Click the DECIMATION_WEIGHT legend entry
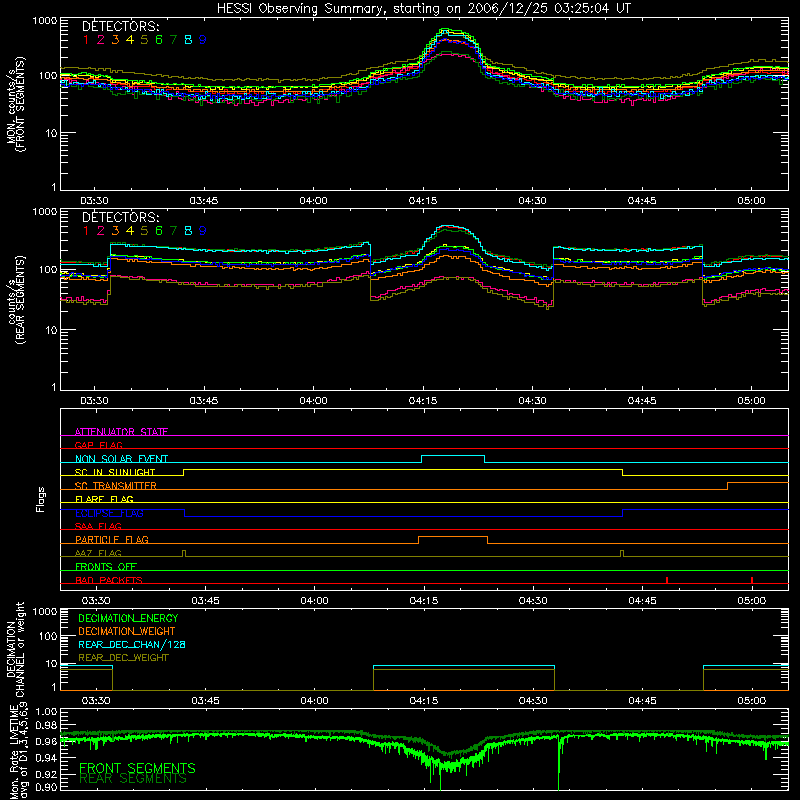Image resolution: width=800 pixels, height=800 pixels. 127,631
